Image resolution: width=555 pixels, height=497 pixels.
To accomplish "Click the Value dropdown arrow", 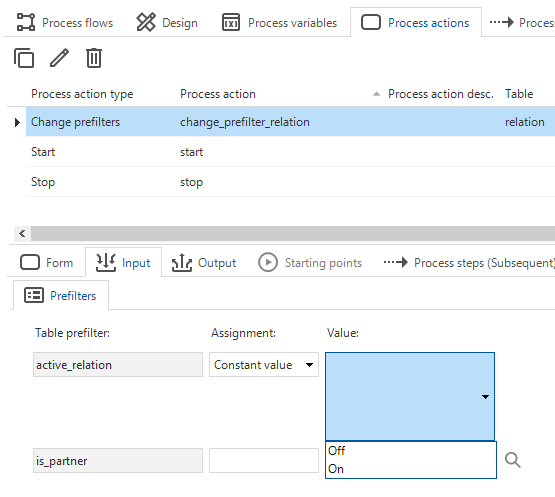I will coord(485,397).
